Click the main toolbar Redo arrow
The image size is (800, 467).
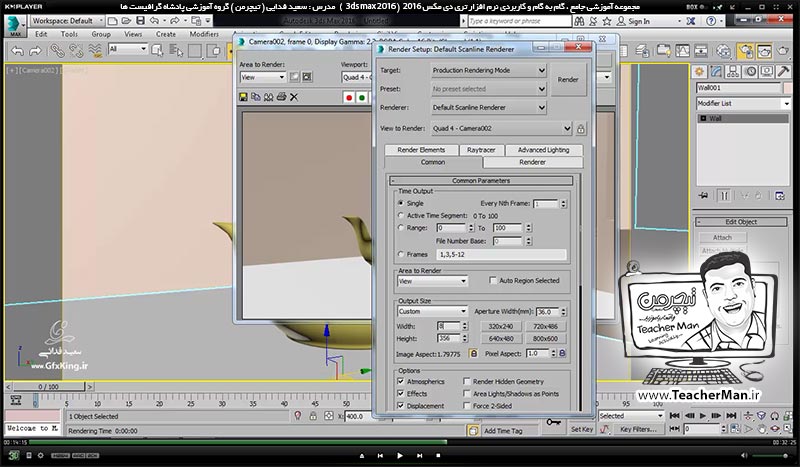35,51
